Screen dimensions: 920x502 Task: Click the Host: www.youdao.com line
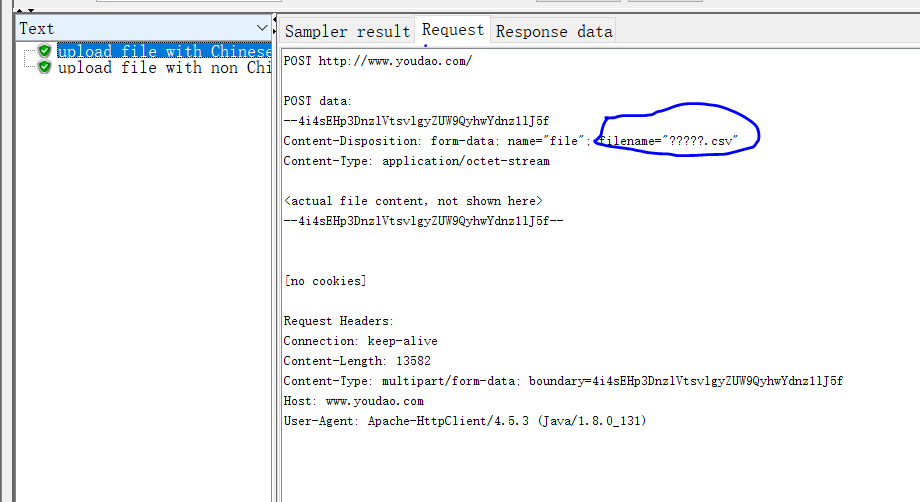click(x=353, y=401)
